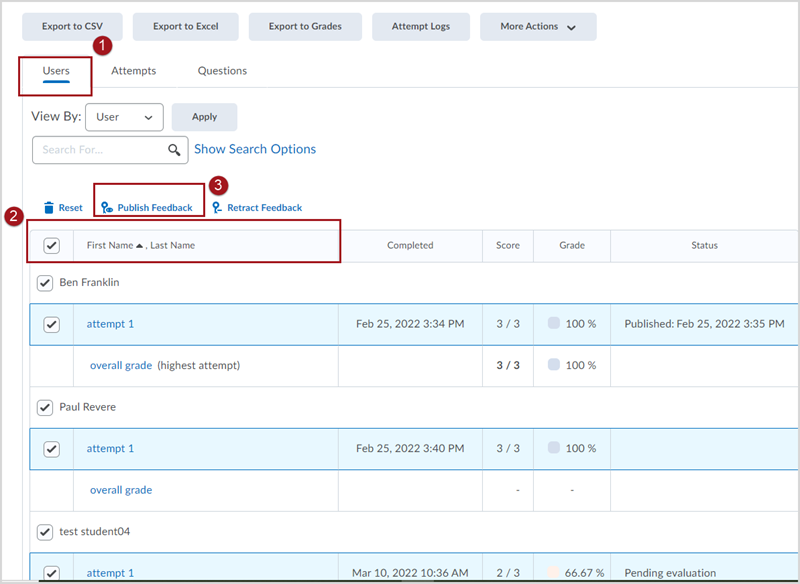Viewport: 800px width, 584px height.
Task: Click the Reset link
Action: click(70, 208)
